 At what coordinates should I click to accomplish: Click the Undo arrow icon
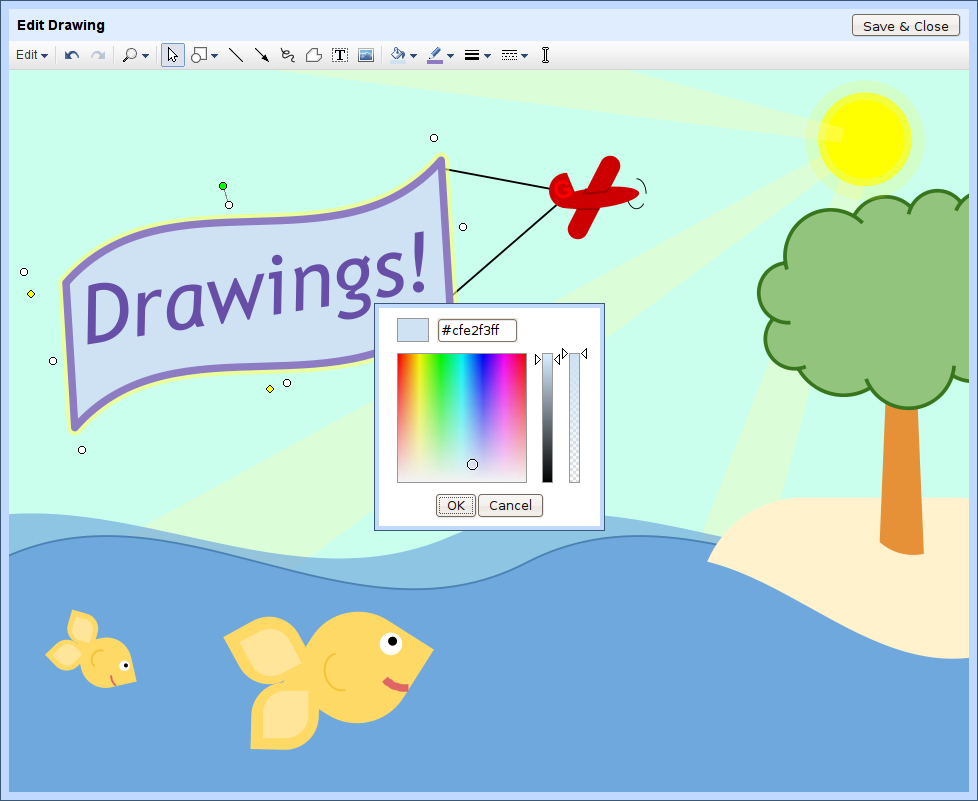tap(72, 55)
